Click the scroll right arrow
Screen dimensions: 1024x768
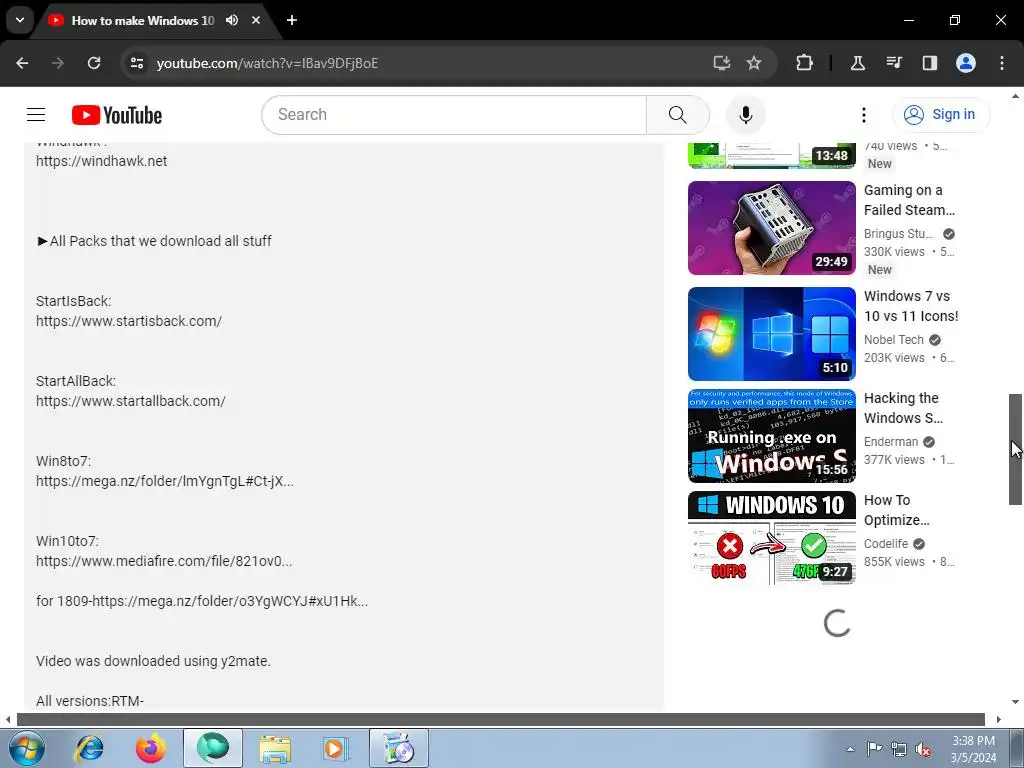[x=998, y=720]
